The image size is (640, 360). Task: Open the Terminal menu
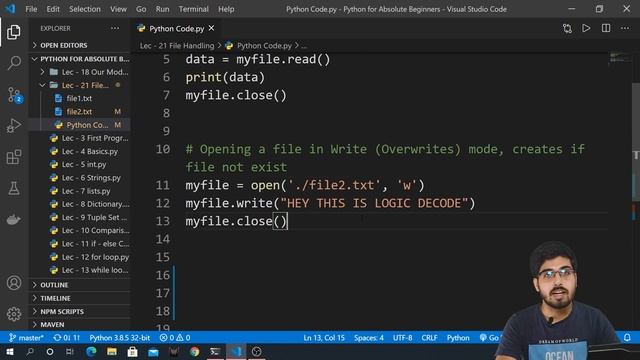click(193, 9)
